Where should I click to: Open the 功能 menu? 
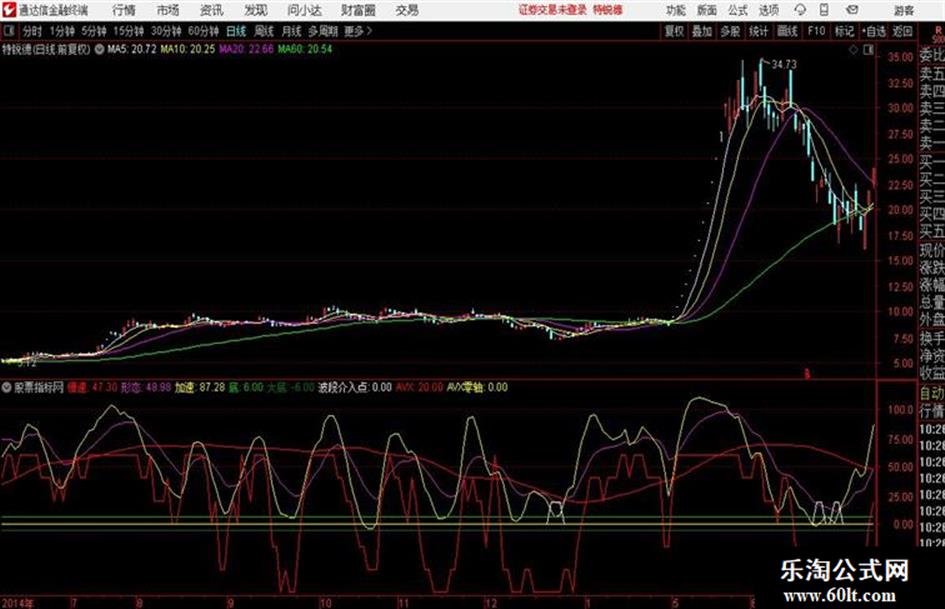coord(676,10)
